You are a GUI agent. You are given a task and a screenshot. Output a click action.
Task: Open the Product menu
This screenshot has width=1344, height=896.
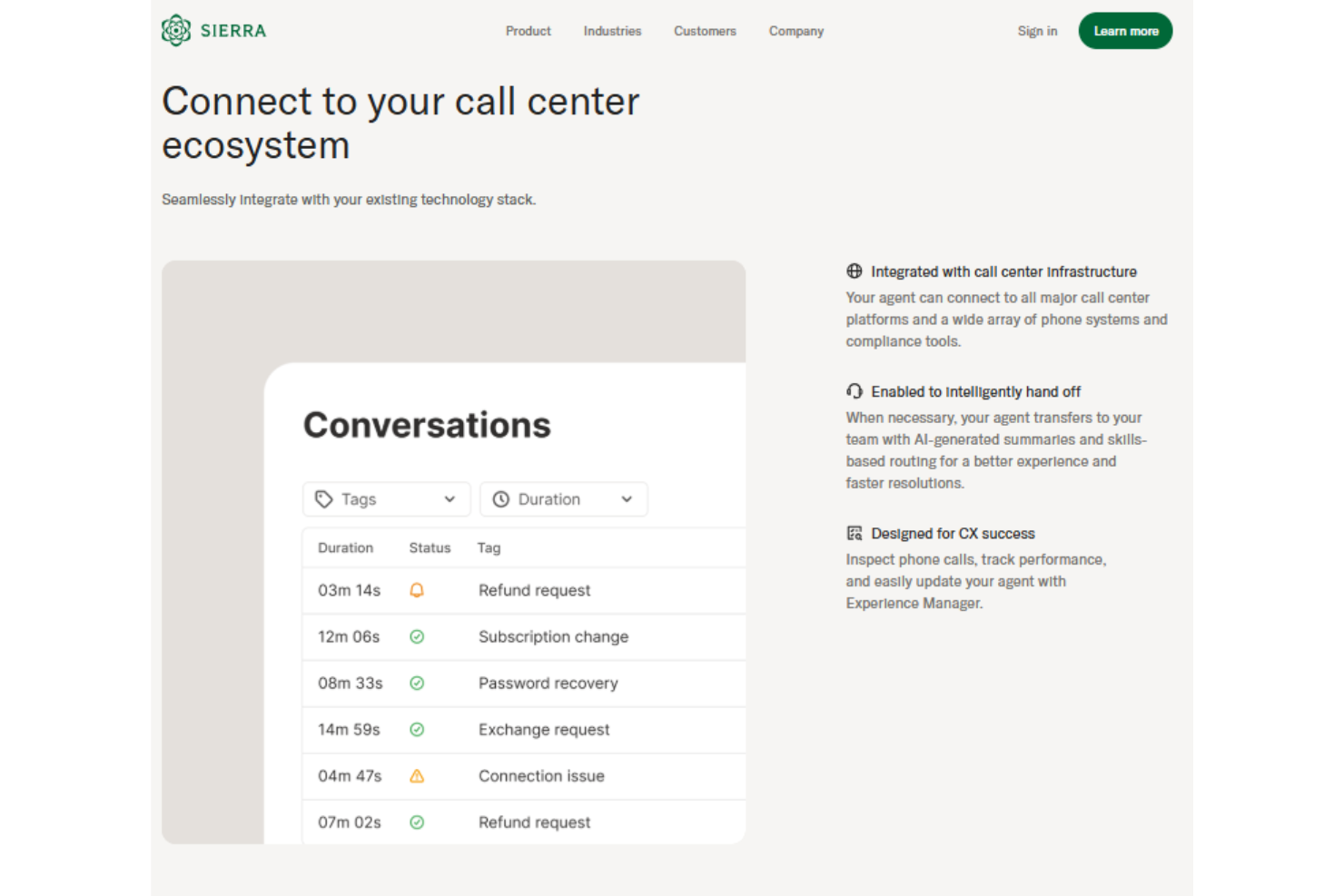click(528, 31)
